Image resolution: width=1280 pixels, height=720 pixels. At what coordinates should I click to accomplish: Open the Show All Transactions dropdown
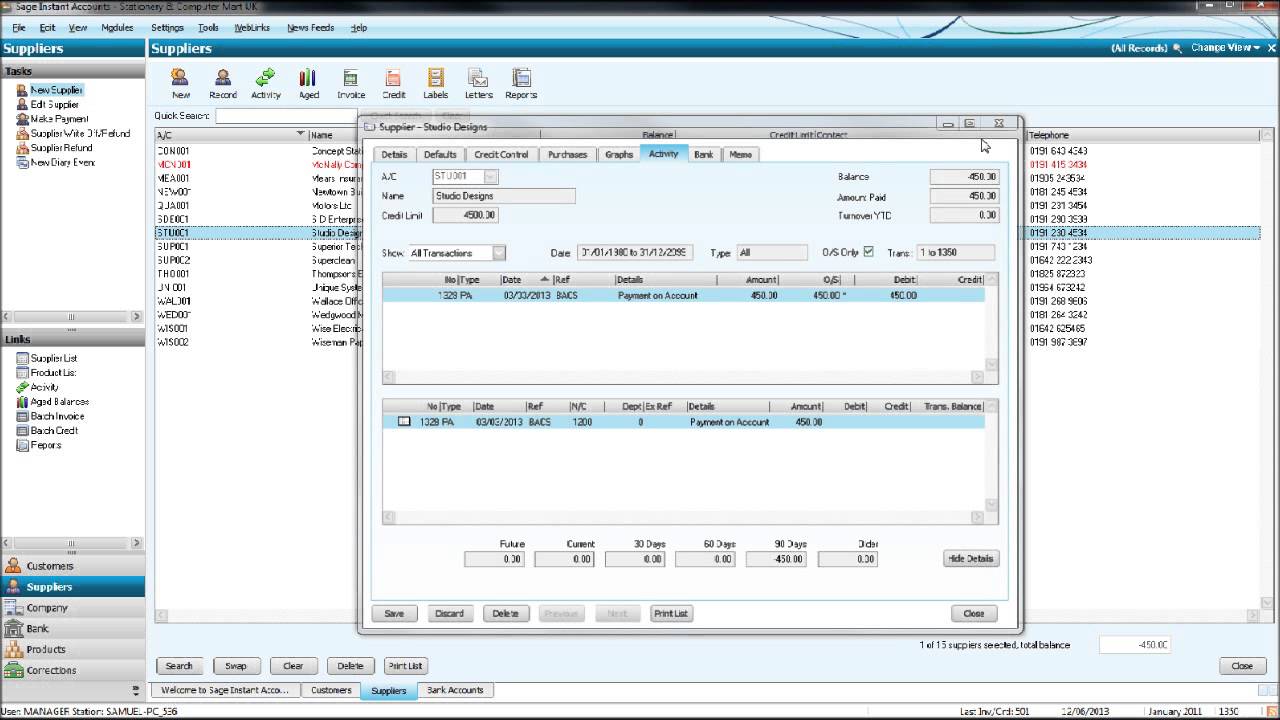point(499,253)
